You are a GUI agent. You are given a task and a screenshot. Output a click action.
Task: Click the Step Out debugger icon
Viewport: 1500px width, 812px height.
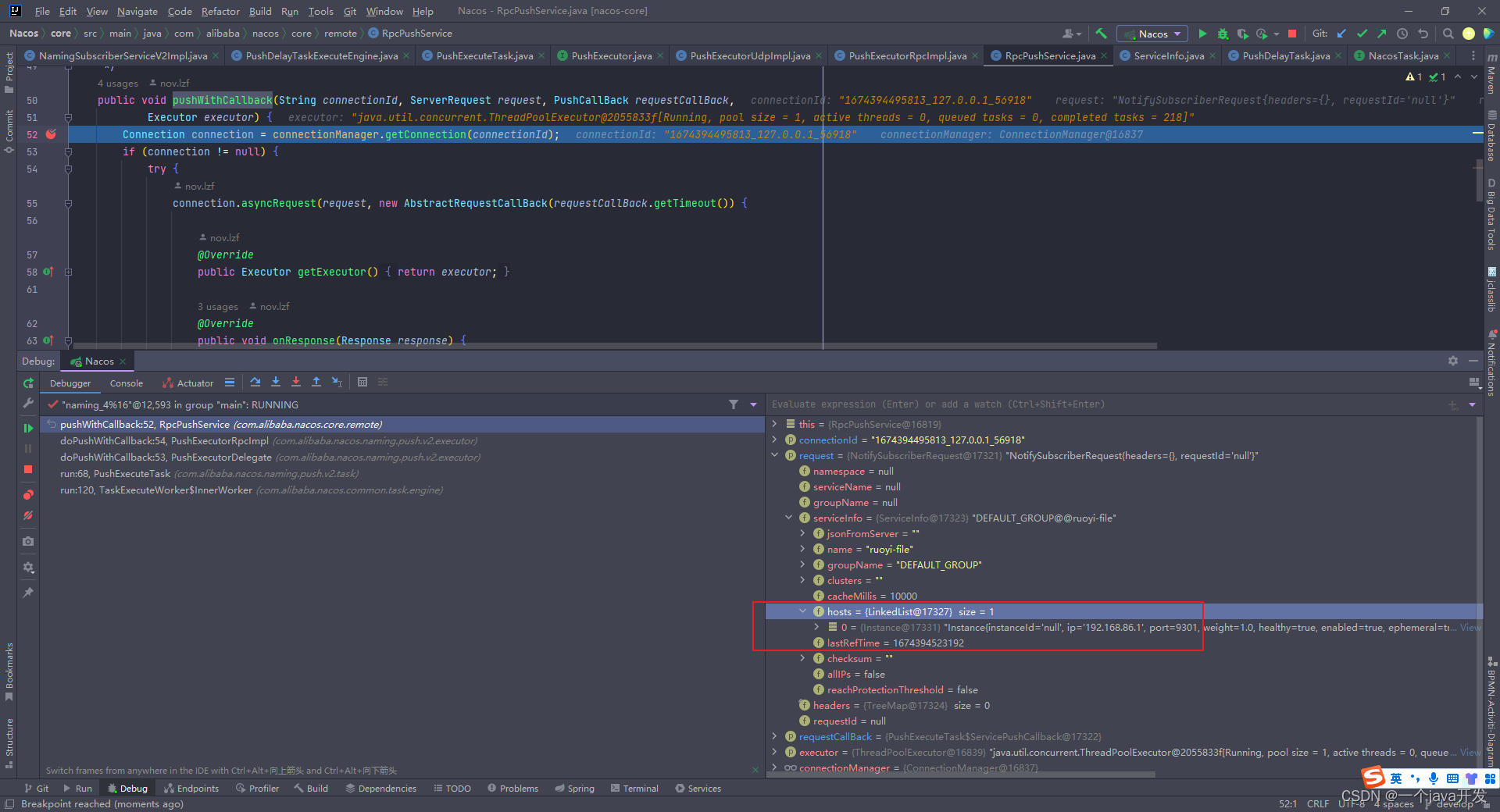point(316,382)
